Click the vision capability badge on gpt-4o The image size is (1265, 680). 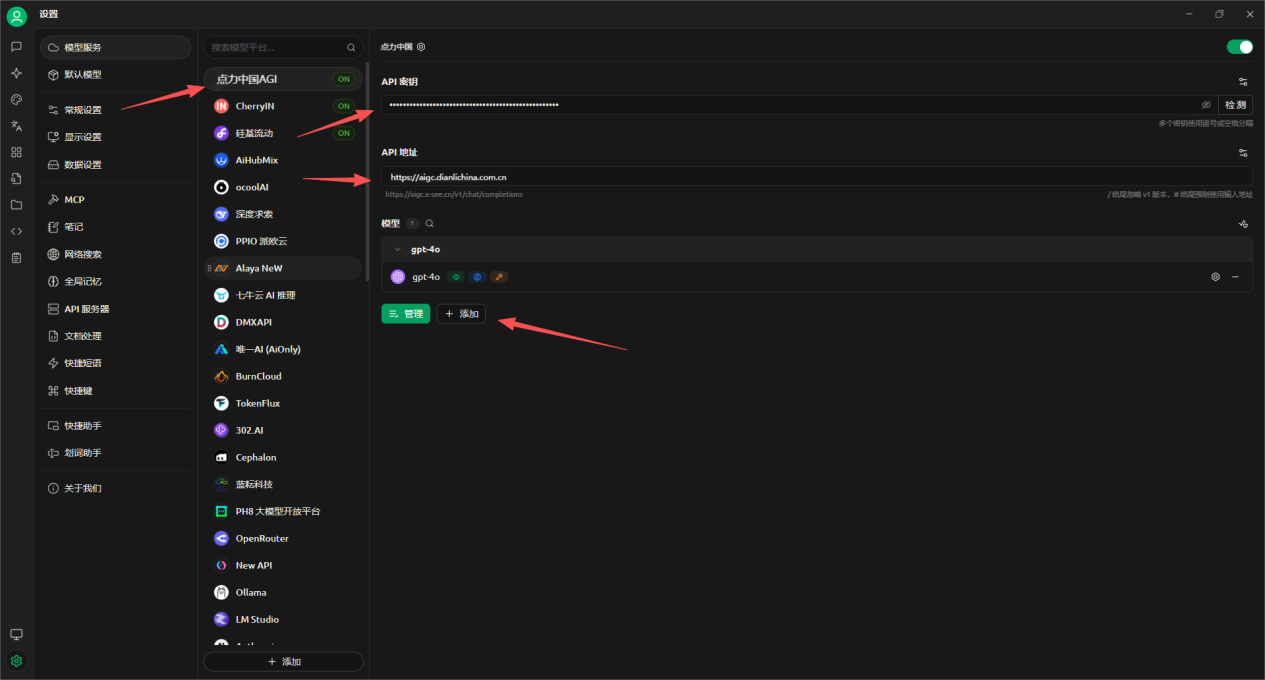(x=456, y=277)
